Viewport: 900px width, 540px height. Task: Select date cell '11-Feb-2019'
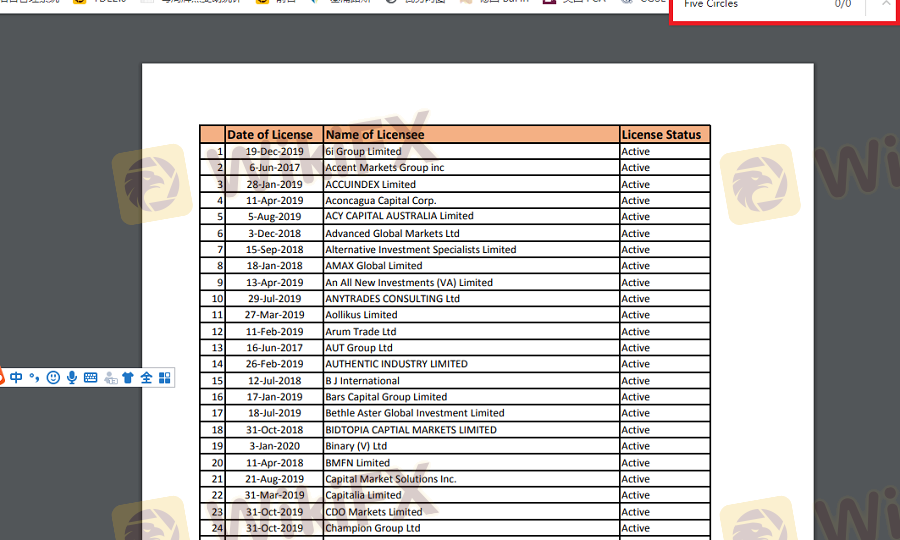(274, 332)
